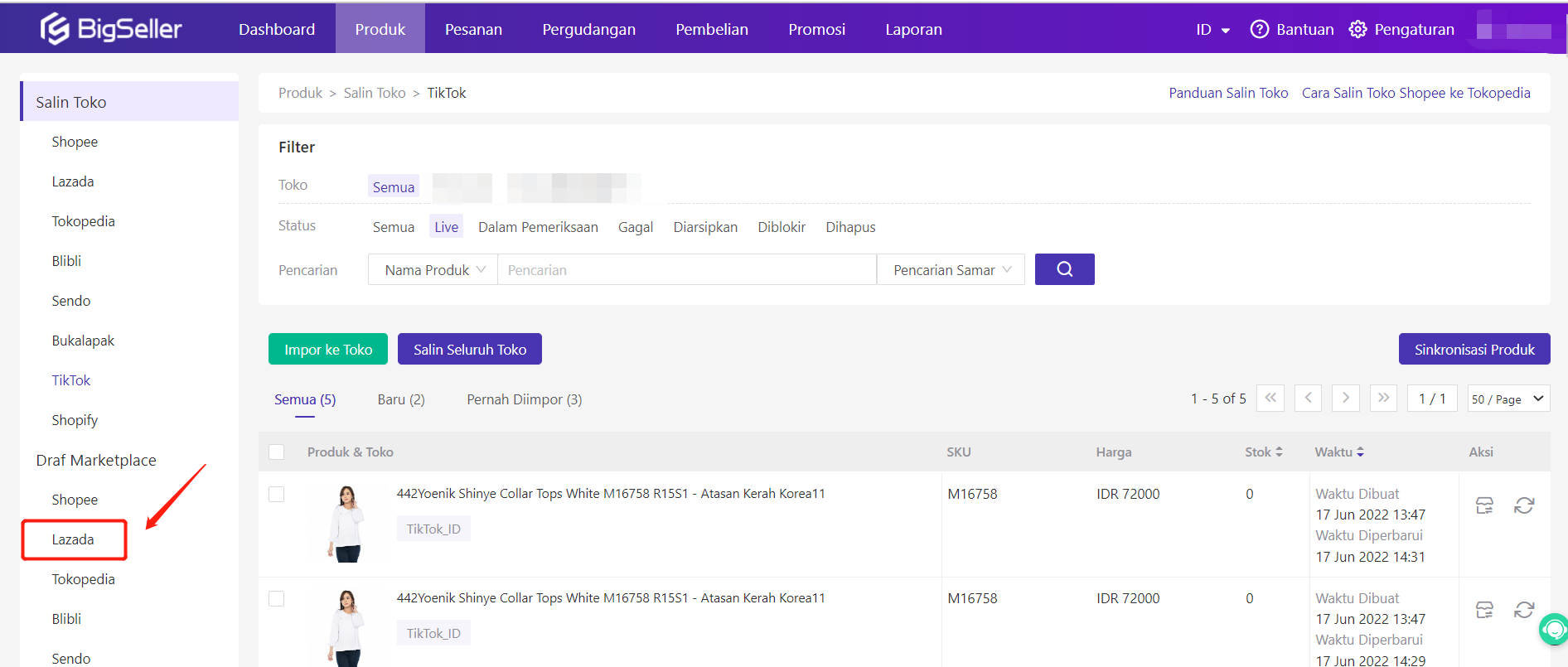Click second product's thumbnail image
The width and height of the screenshot is (1568, 667).
coord(346,627)
